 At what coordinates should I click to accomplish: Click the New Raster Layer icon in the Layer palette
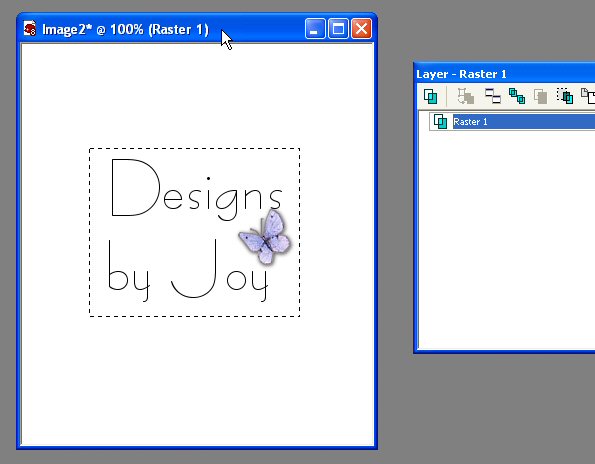[430, 96]
